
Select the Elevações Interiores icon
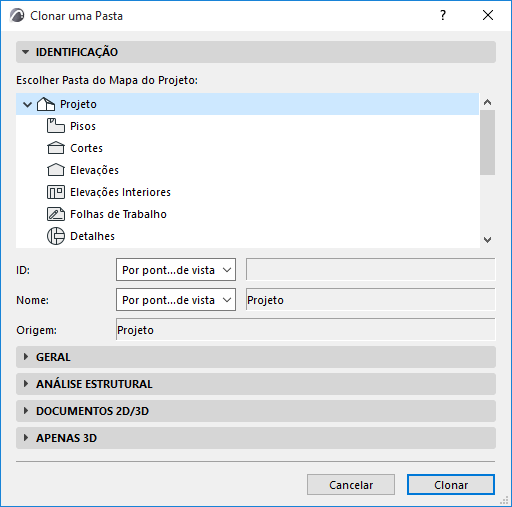[x=56, y=192]
